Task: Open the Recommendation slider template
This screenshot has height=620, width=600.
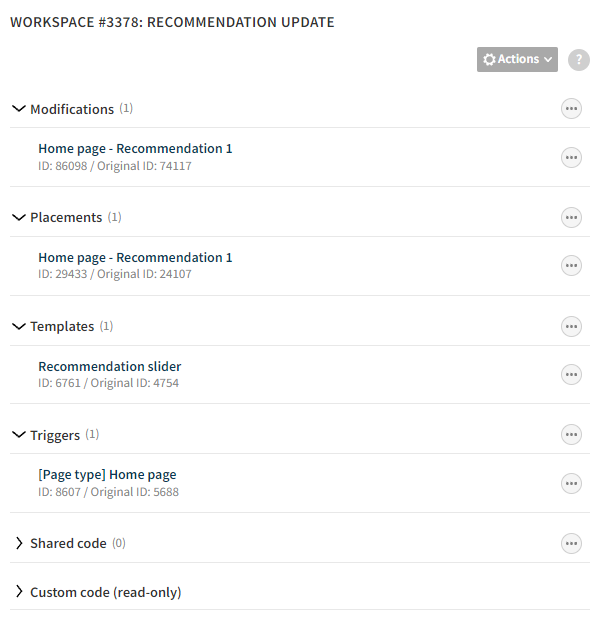Action: pos(110,366)
